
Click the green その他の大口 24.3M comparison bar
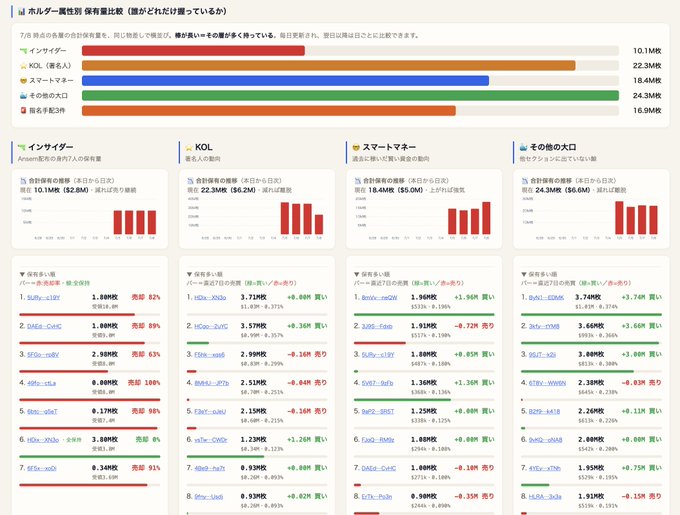350,95
